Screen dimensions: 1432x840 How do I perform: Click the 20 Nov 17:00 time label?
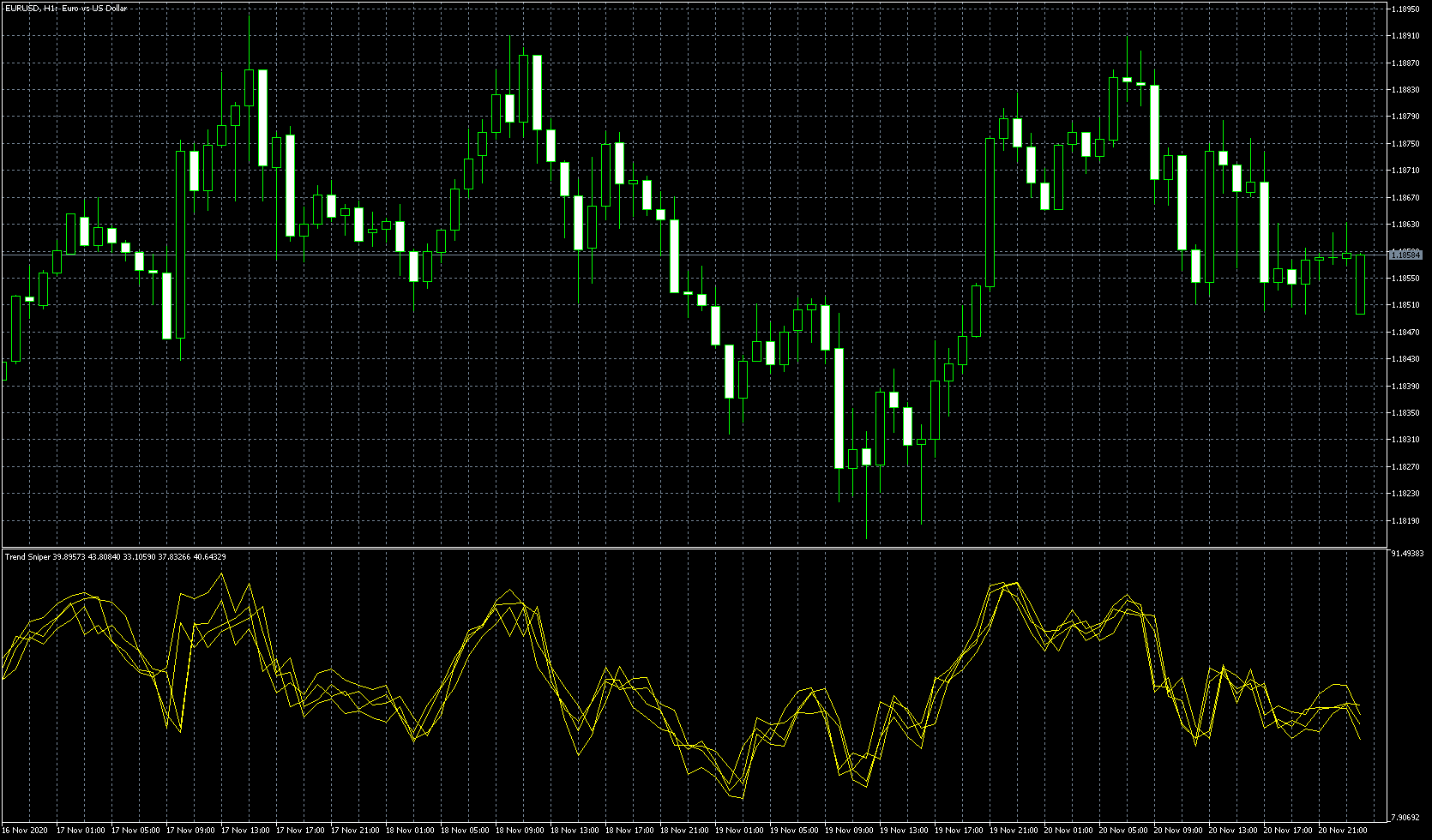[1288, 831]
